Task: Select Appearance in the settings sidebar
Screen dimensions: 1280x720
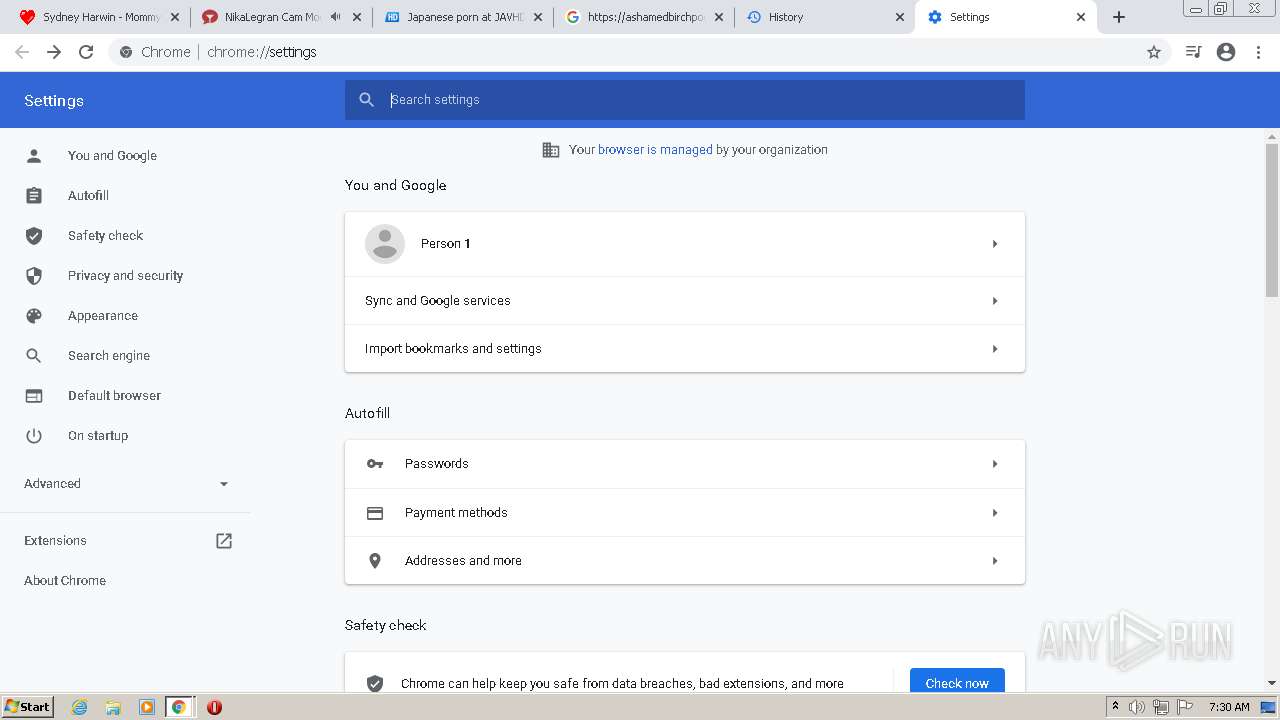Action: (x=103, y=316)
